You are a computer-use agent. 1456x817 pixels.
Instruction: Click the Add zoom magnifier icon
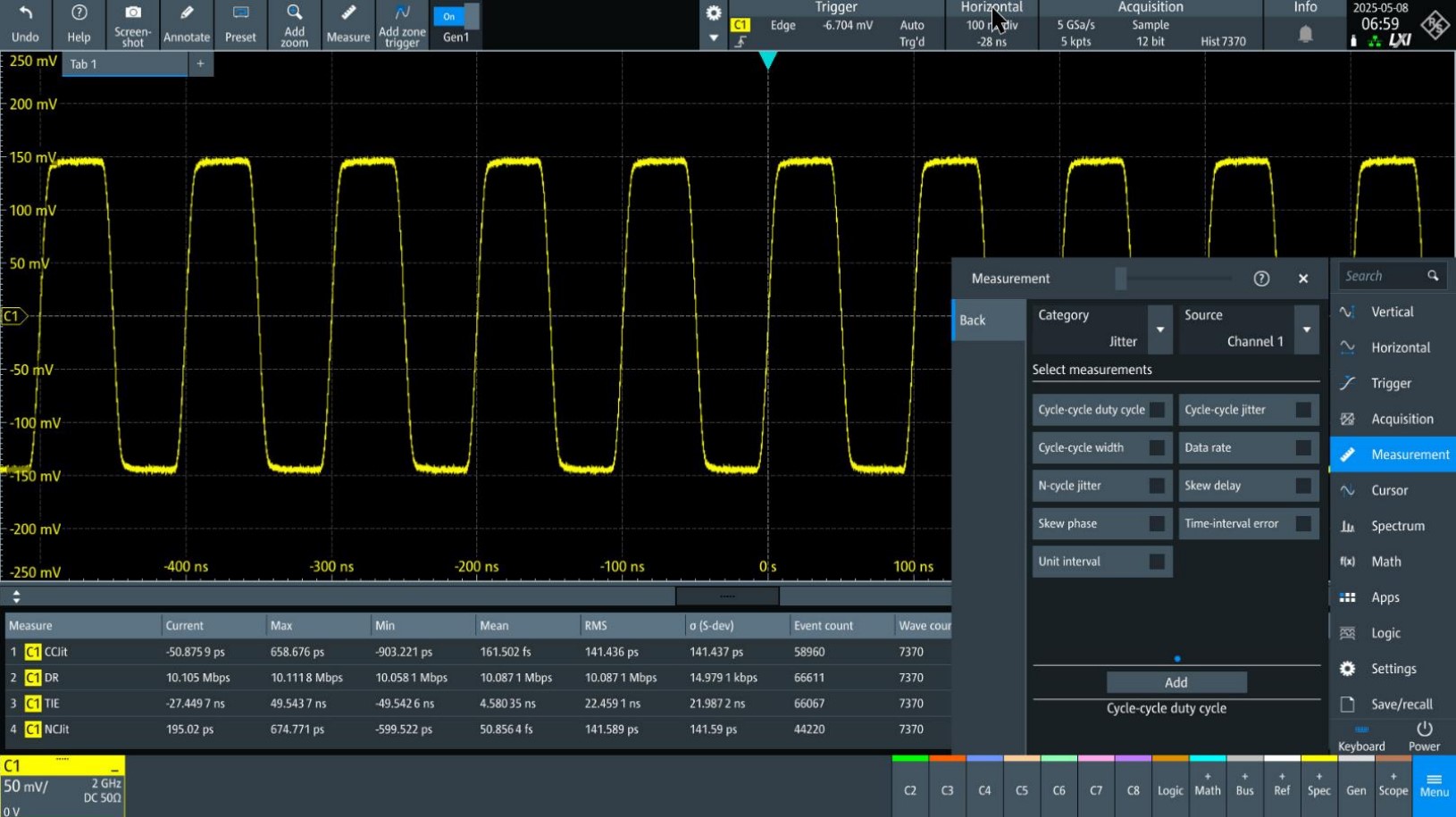tap(294, 13)
